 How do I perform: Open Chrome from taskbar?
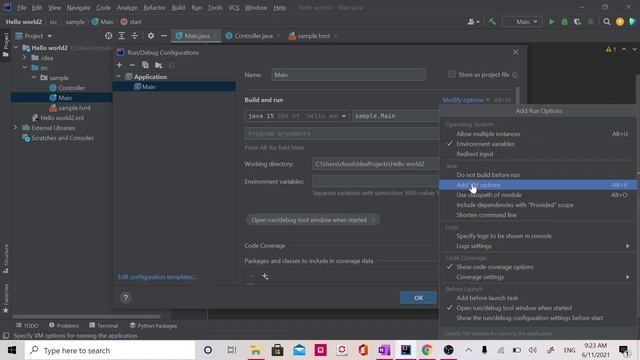[x=427, y=350]
